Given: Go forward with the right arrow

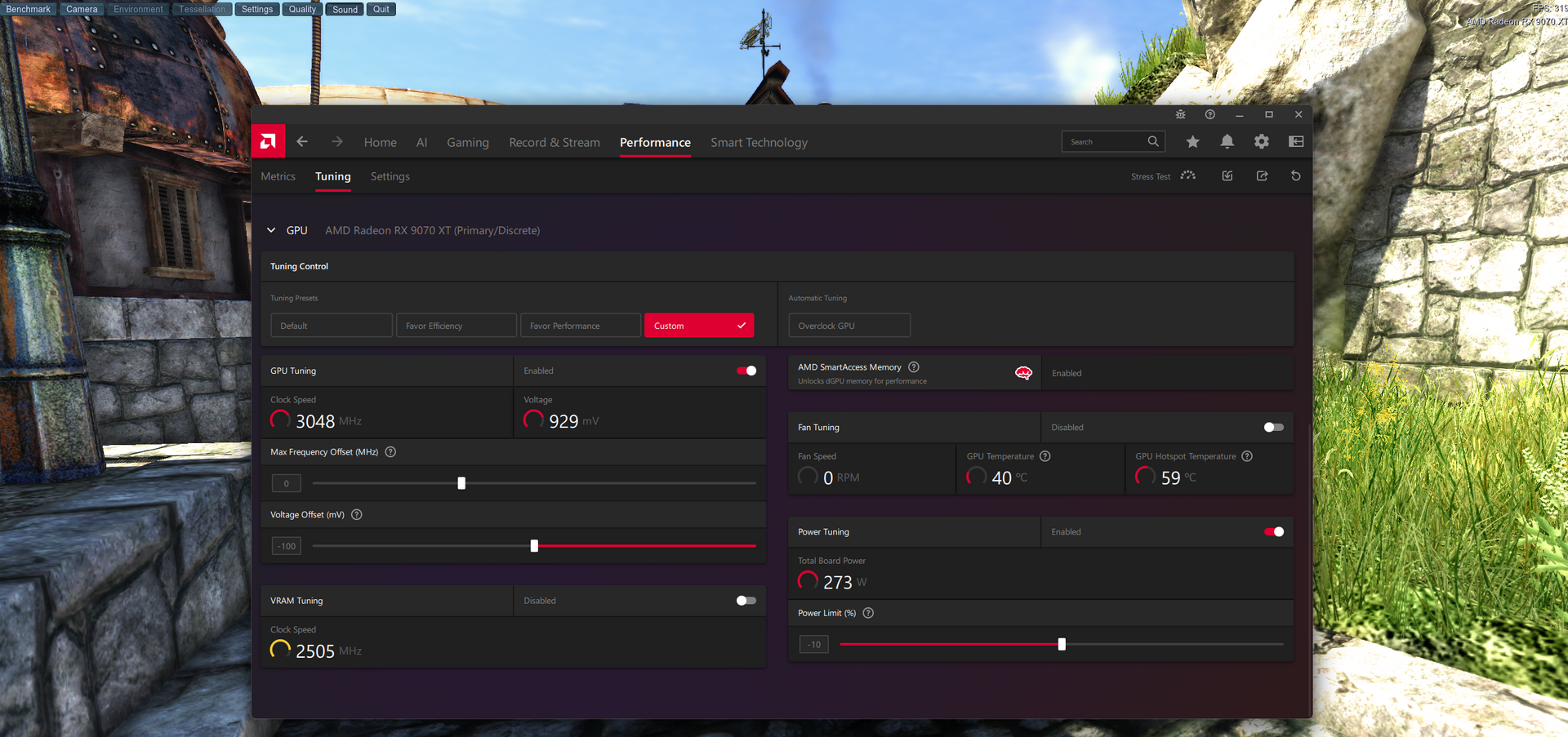Looking at the screenshot, I should tap(337, 142).
